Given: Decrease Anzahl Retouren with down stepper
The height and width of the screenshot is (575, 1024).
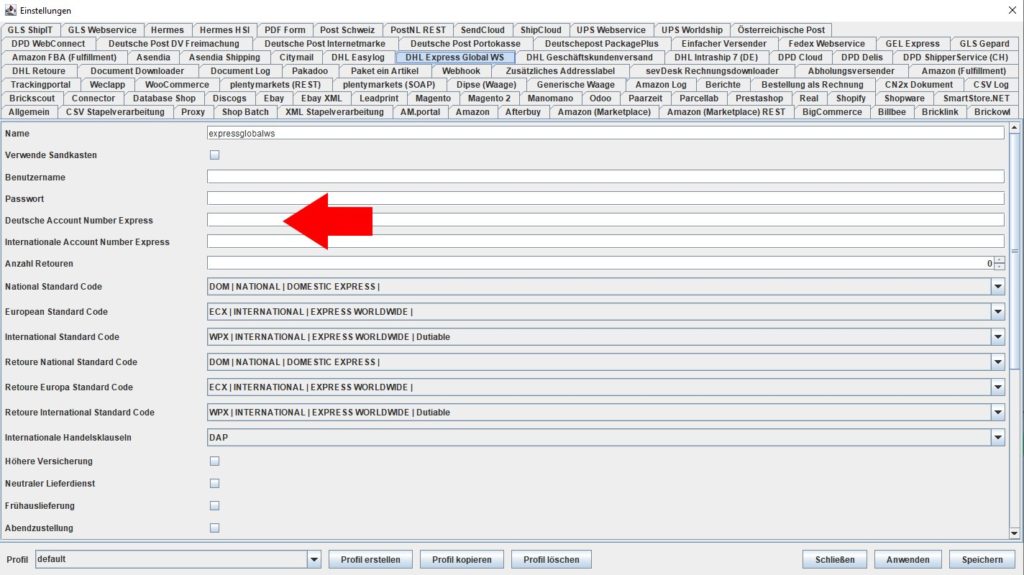Looking at the screenshot, I should coord(999,267).
